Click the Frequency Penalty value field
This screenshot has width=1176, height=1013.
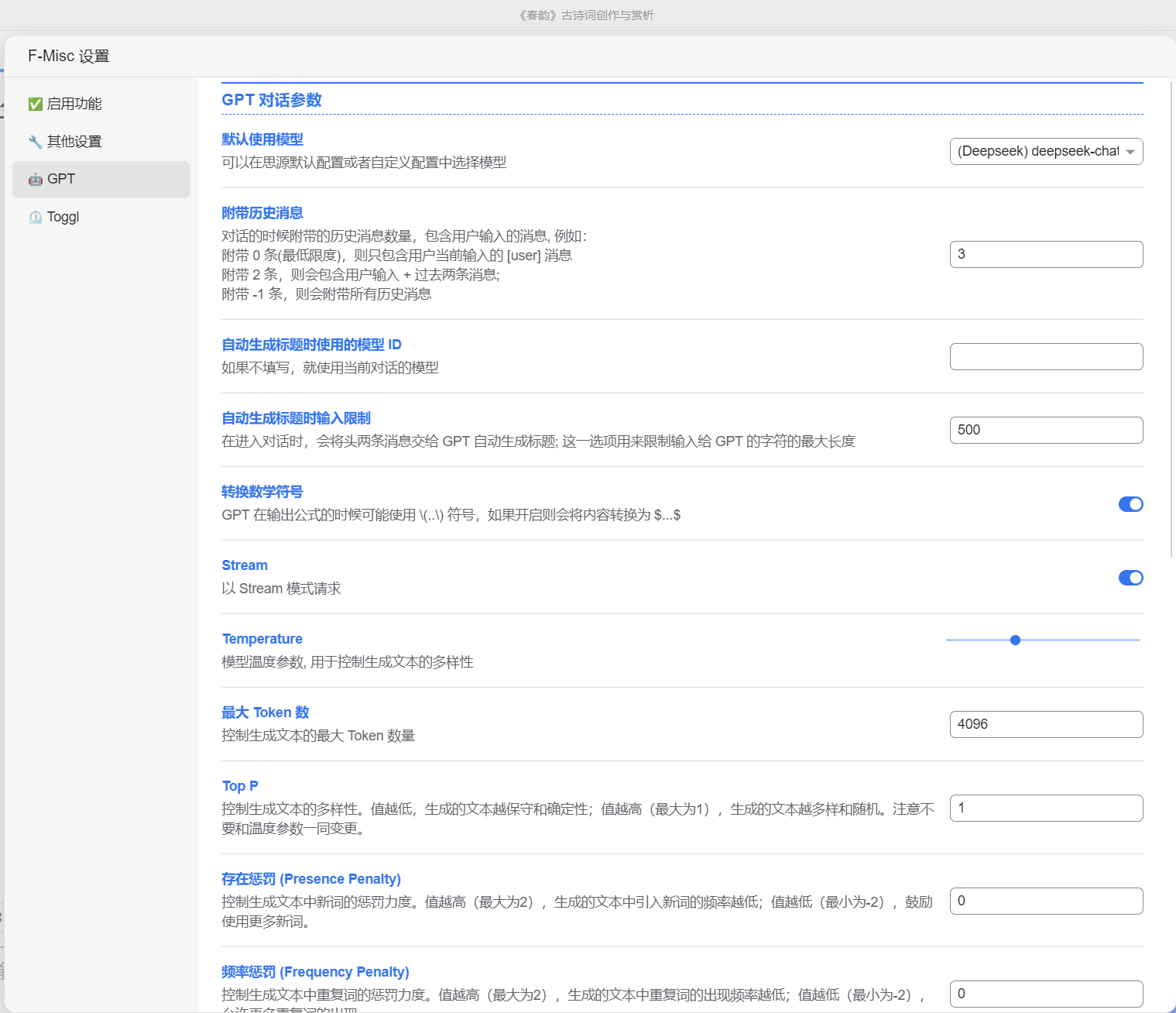tap(1046, 994)
